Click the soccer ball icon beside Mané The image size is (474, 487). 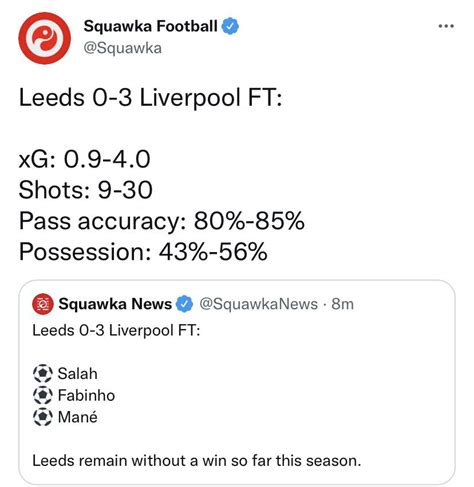(x=43, y=417)
